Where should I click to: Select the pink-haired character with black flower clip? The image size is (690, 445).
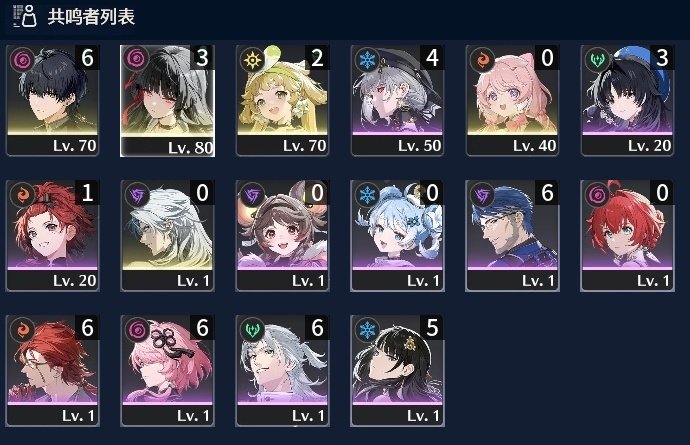tap(167, 371)
